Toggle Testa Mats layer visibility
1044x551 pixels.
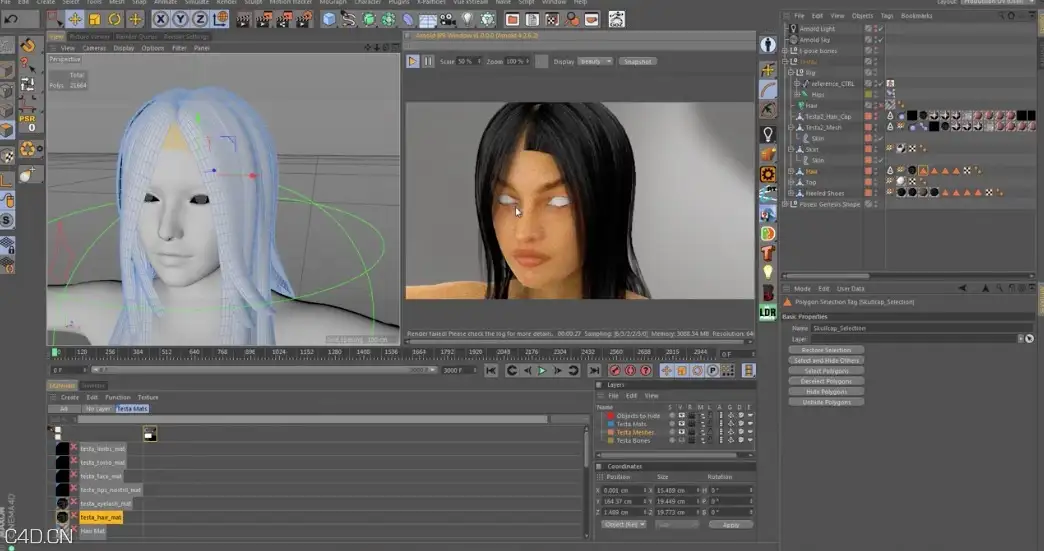[681, 424]
